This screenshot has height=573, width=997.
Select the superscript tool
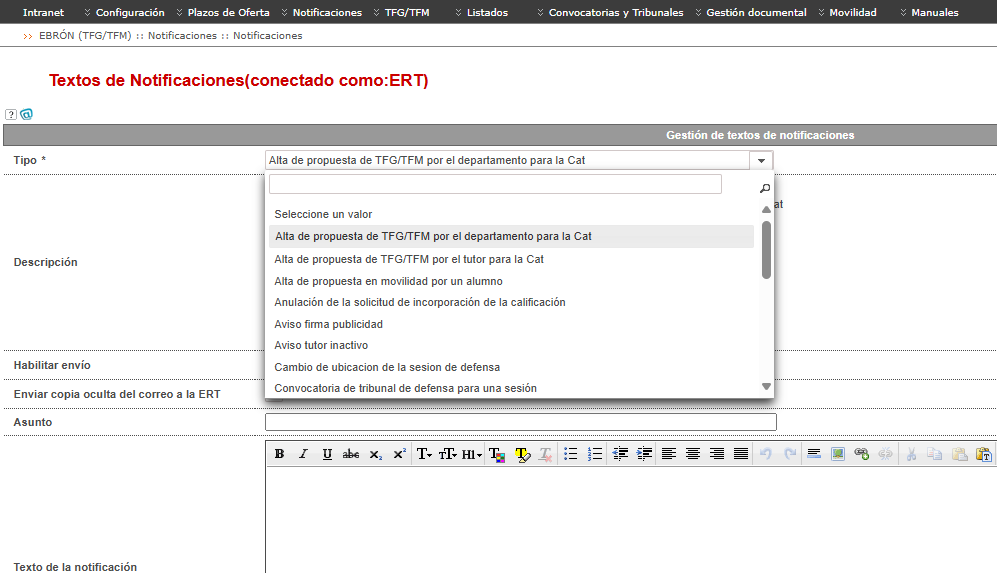pos(399,454)
